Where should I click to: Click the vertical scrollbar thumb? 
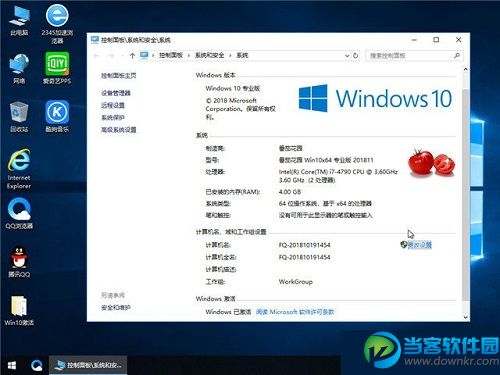pyautogui.click(x=466, y=195)
